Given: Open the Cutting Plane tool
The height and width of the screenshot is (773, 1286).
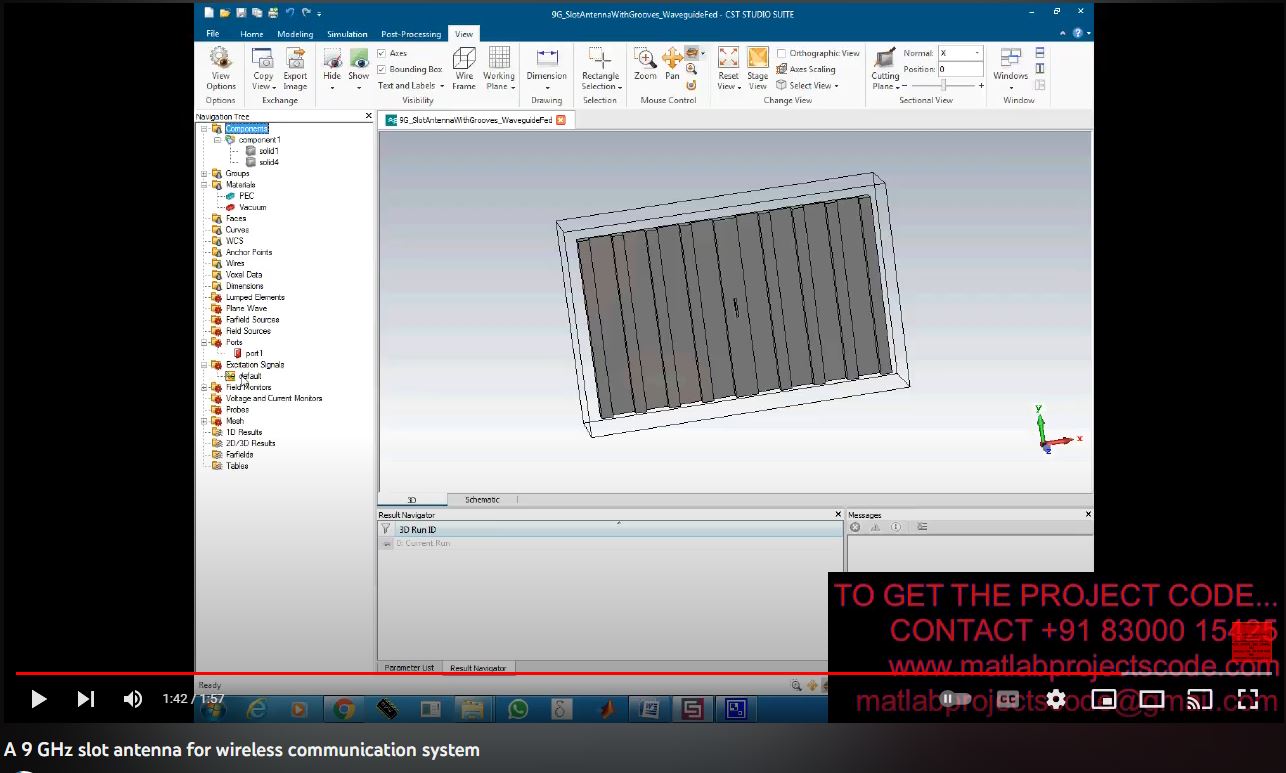Looking at the screenshot, I should (x=885, y=60).
